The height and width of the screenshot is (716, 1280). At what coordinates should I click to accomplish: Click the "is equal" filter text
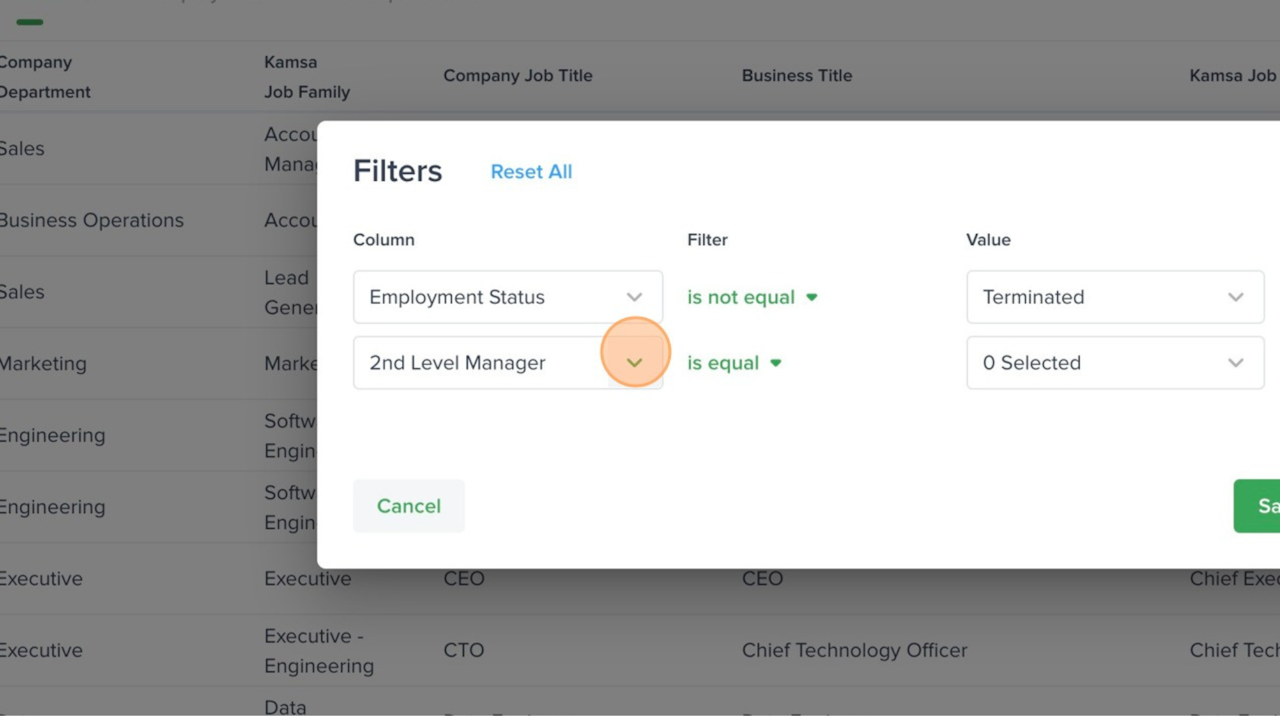[722, 363]
